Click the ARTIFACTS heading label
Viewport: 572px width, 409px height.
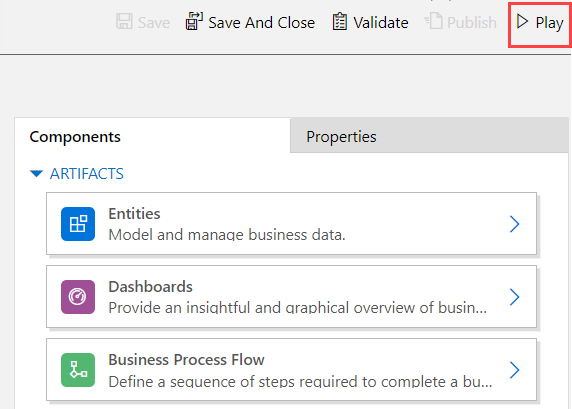[87, 174]
